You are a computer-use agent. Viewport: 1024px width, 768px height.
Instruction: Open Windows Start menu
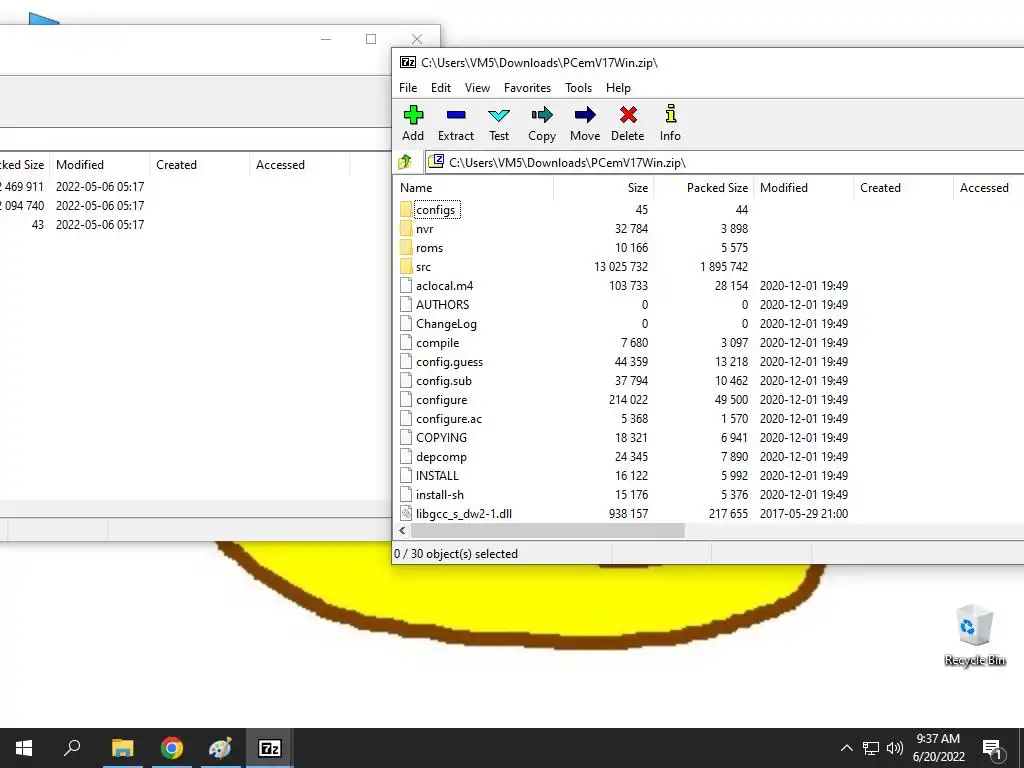point(24,748)
